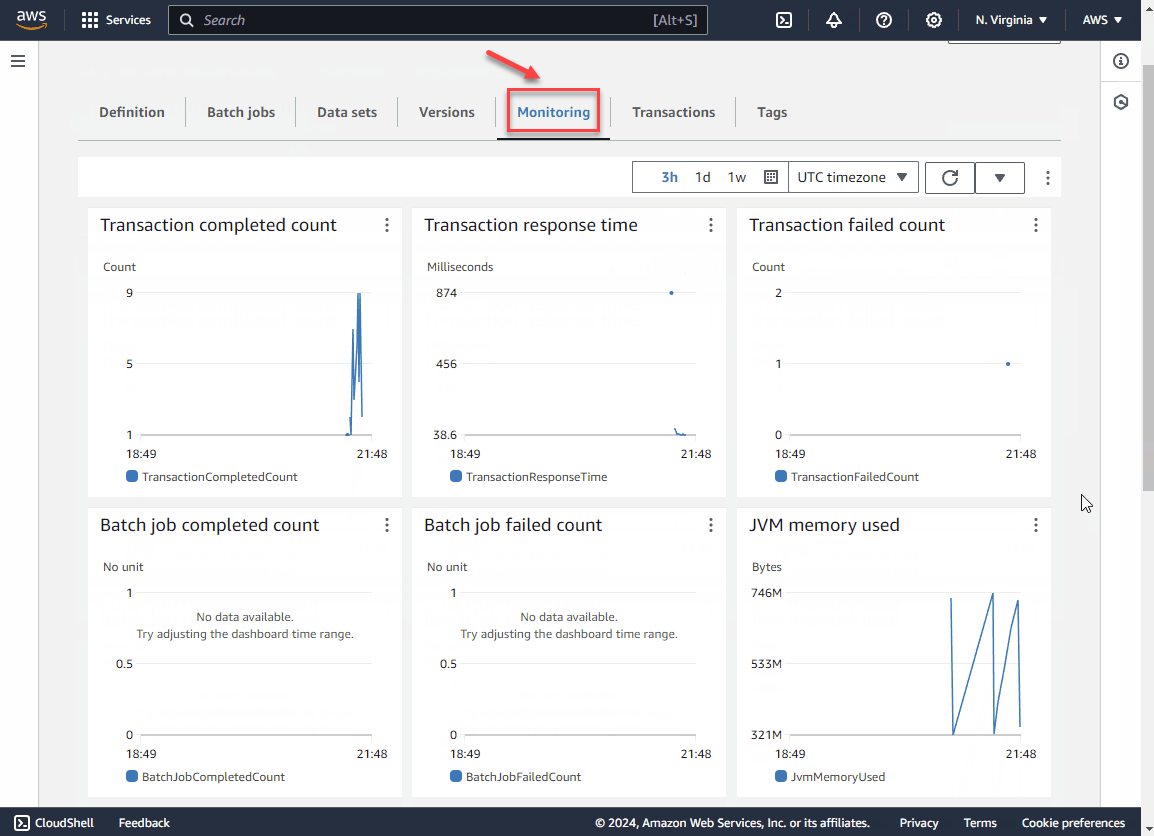
Task: Open the custom date range calendar icon
Action: [771, 177]
